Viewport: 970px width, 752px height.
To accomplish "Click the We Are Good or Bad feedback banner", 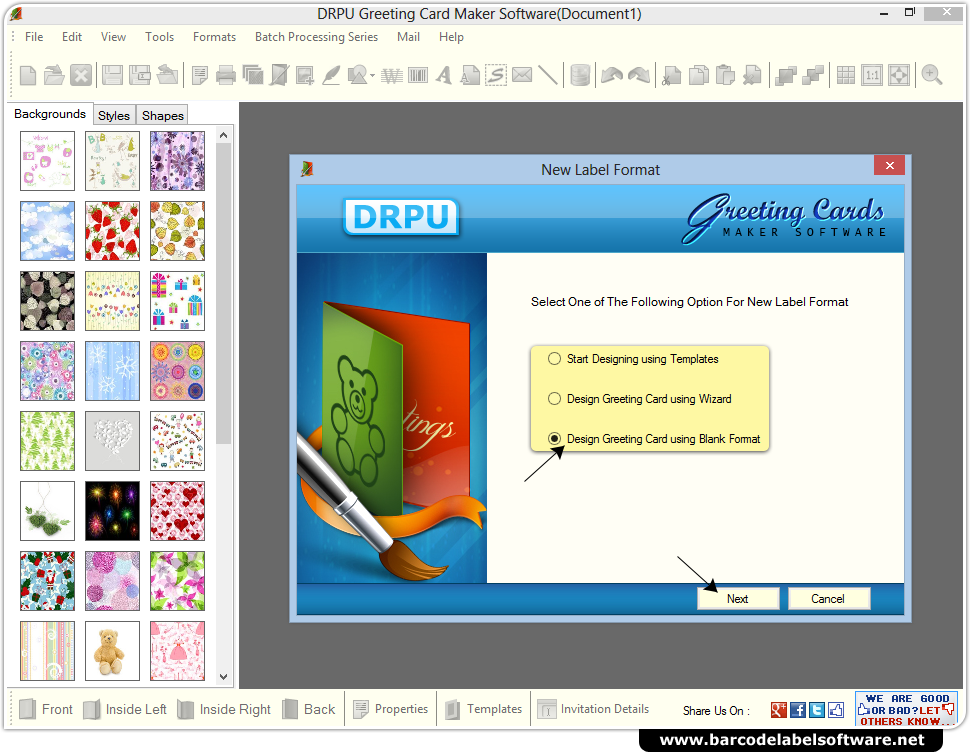I will point(906,709).
